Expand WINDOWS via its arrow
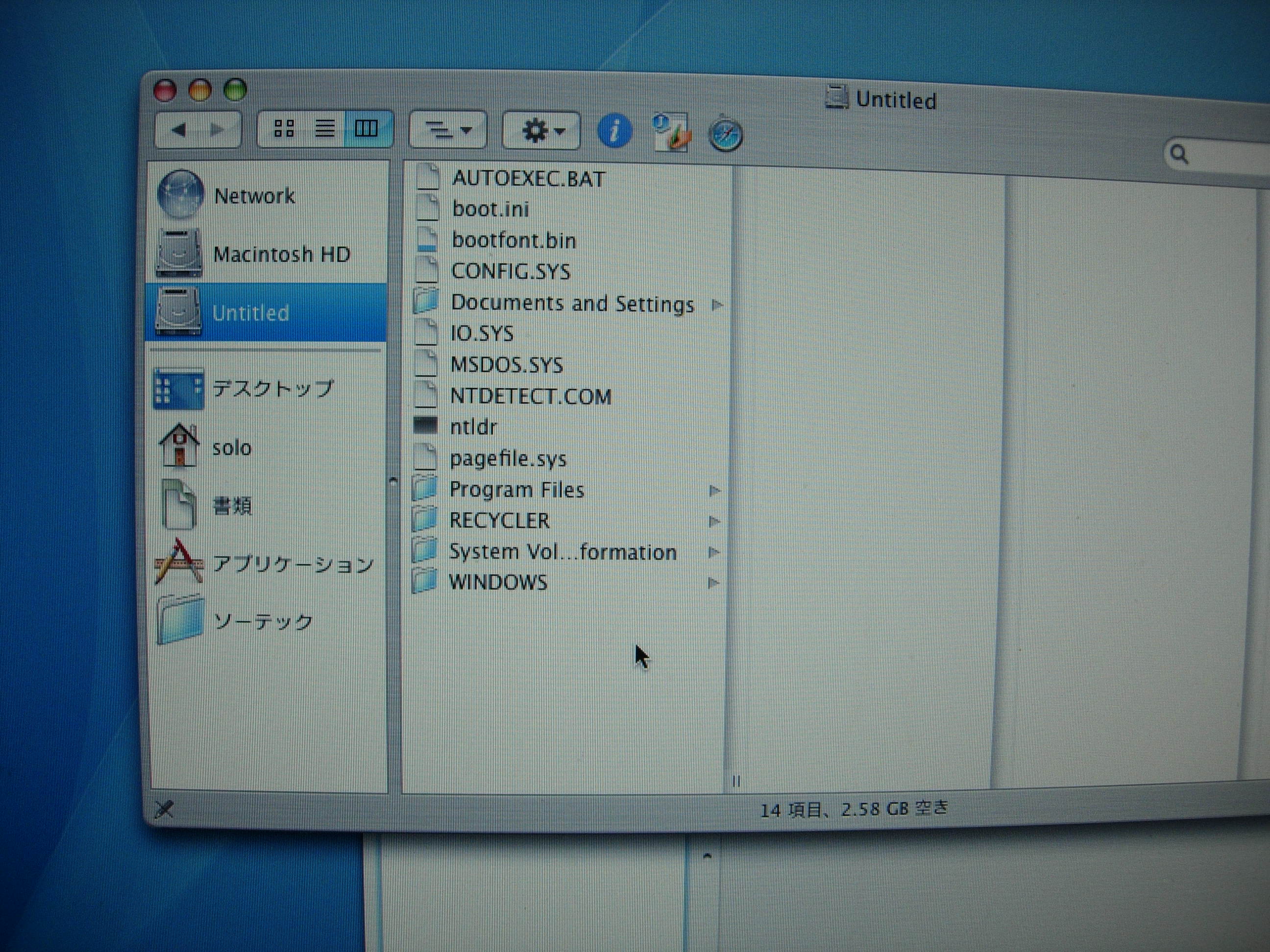The width and height of the screenshot is (1270, 952). point(713,583)
